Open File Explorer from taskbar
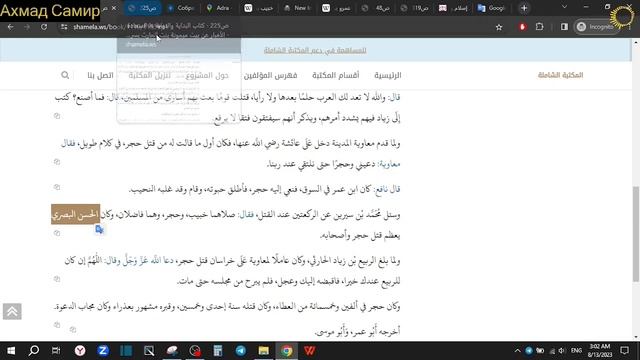The width and height of the screenshot is (640, 360). pos(264,351)
